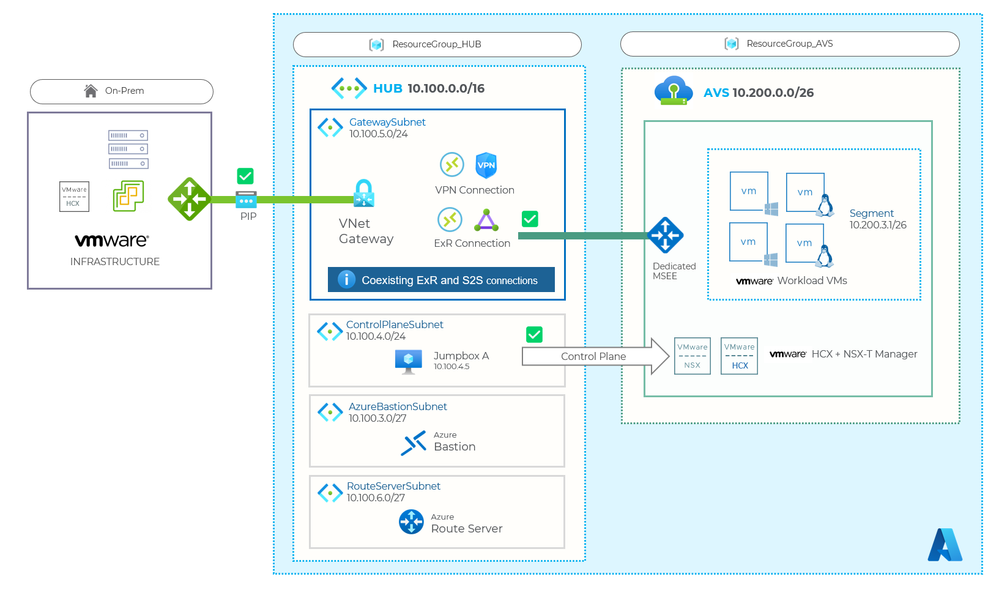Click the 'Jumpbox A' label
The height and width of the screenshot is (589, 999).
(x=461, y=356)
